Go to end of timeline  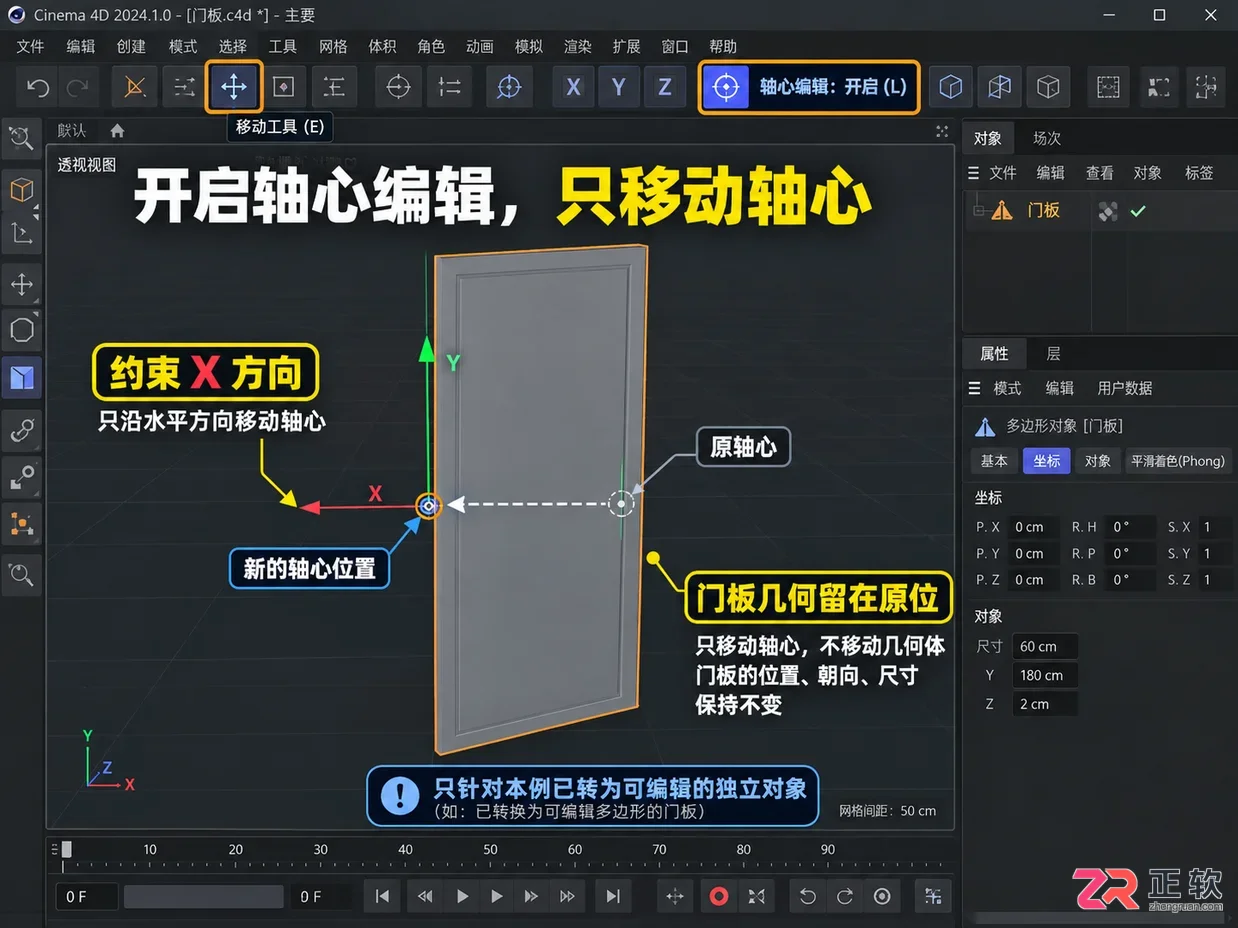pyautogui.click(x=613, y=897)
